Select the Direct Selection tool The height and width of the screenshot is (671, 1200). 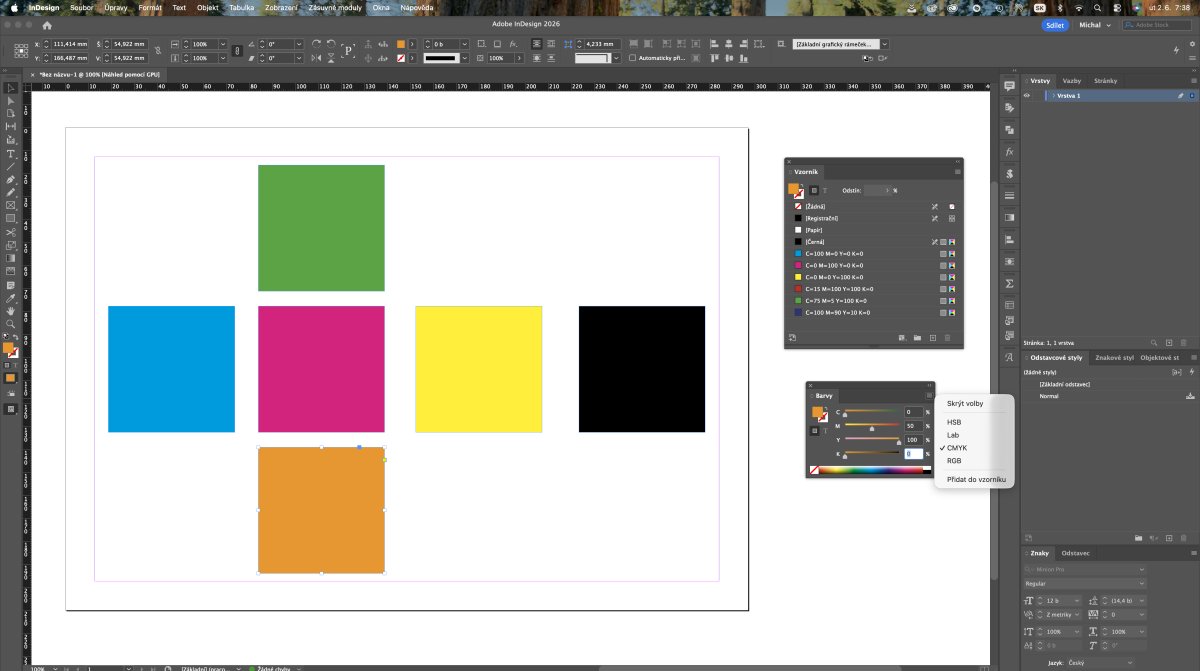tap(10, 101)
